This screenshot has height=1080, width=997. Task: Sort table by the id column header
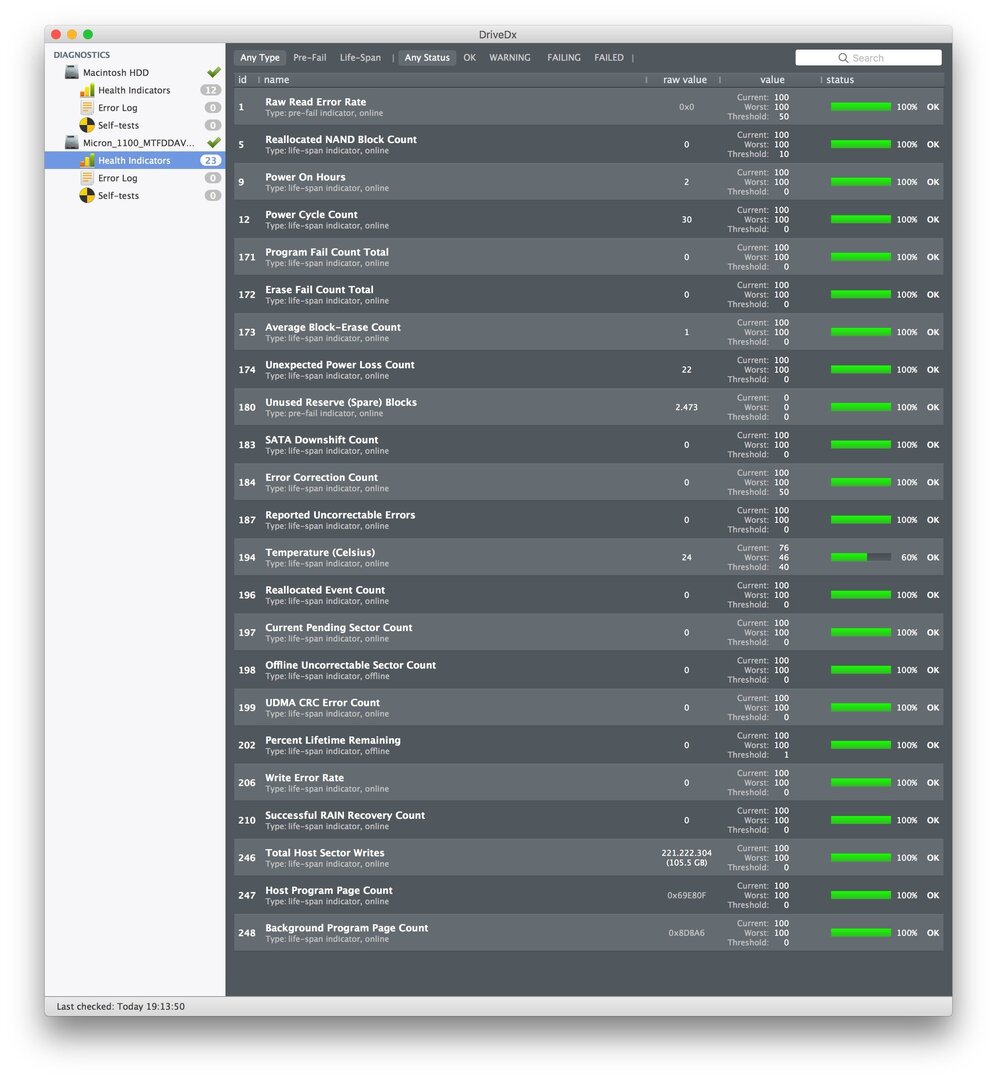click(243, 80)
